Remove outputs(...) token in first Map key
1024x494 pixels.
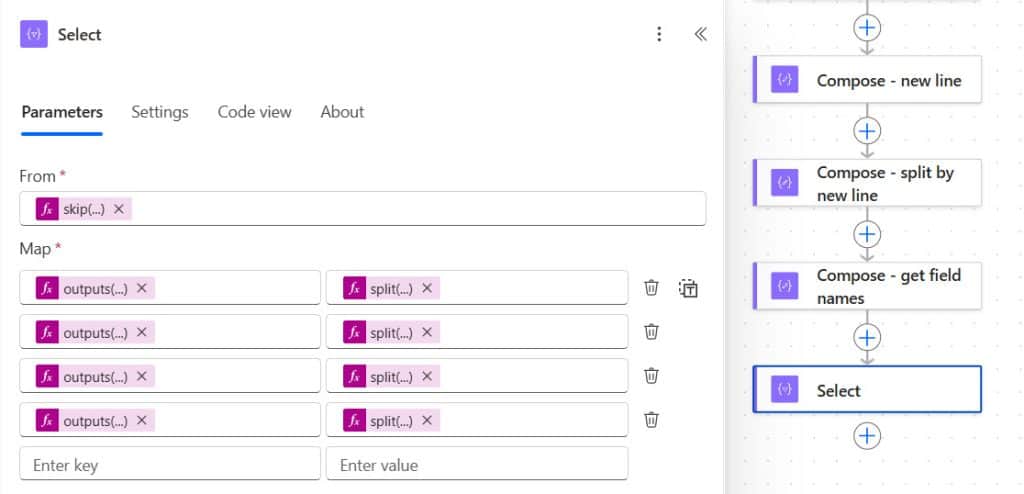pyautogui.click(x=142, y=288)
